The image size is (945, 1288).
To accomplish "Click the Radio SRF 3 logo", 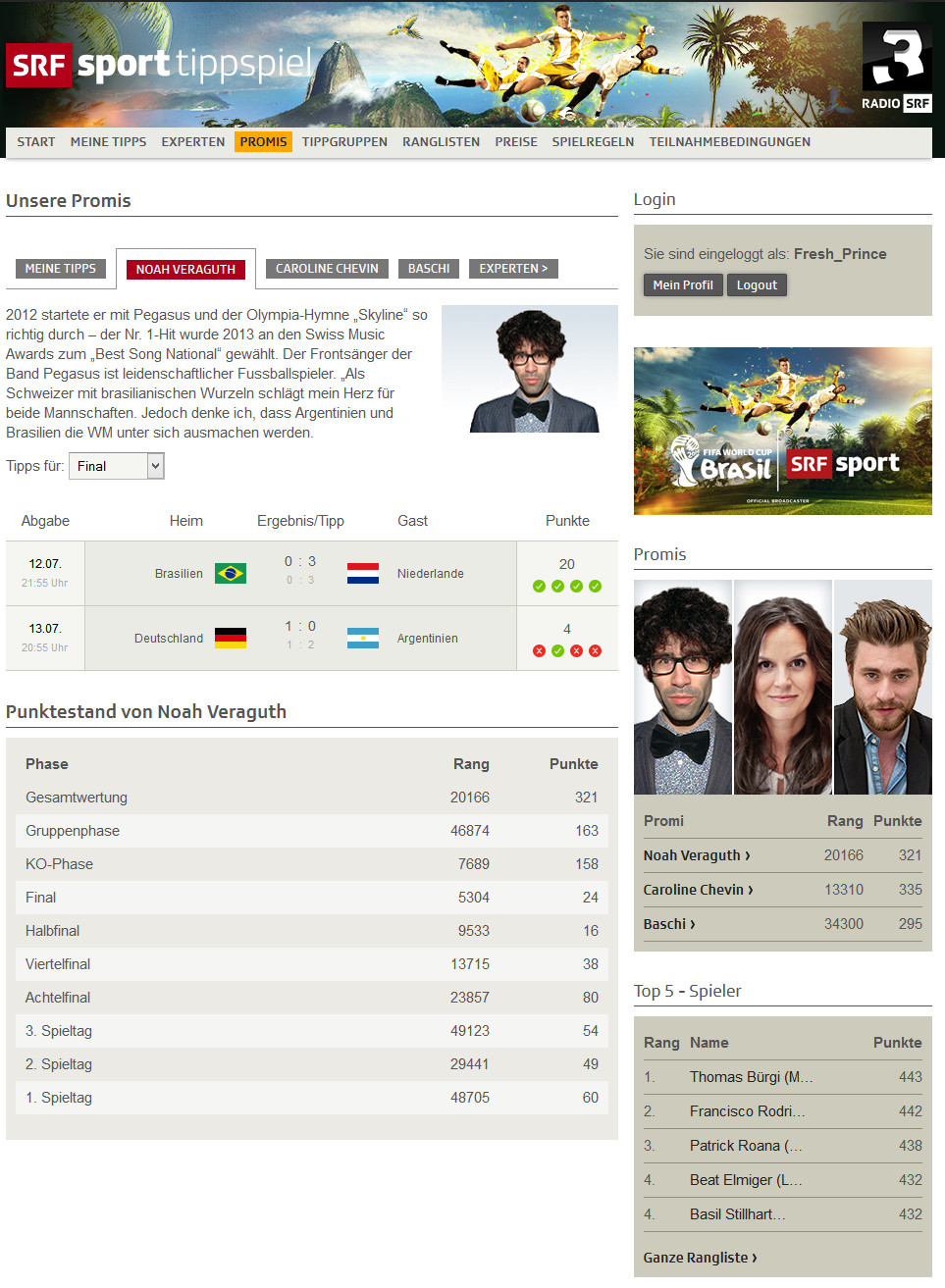I will pyautogui.click(x=897, y=68).
